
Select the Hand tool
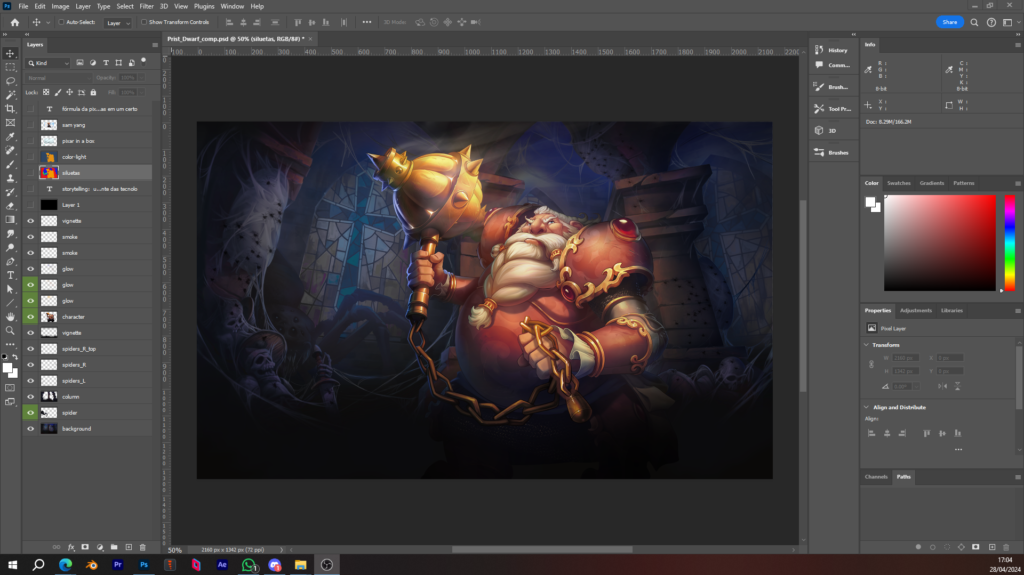10,316
